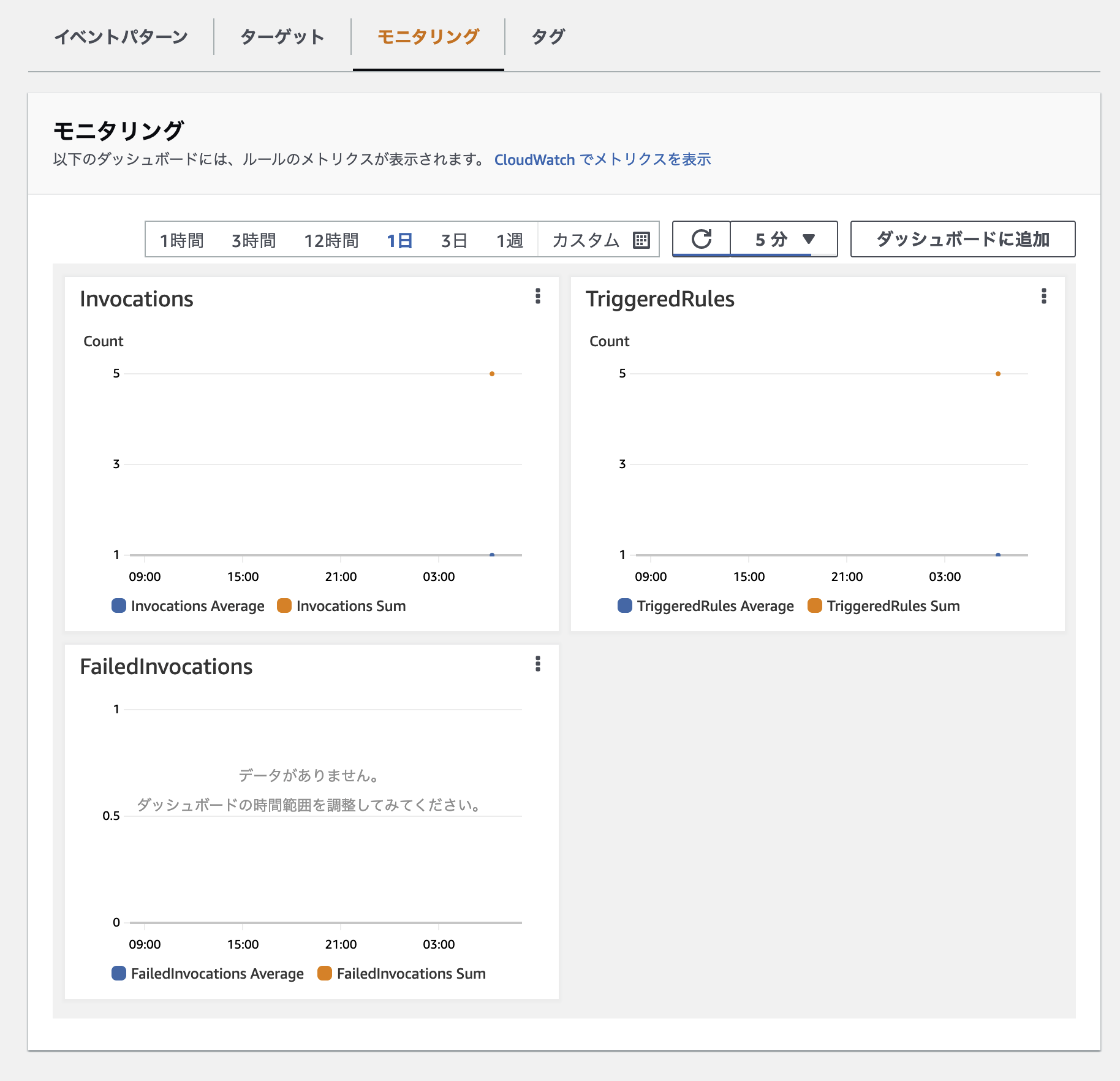Open CloudWatch でメトリクスを表示 link
The image size is (1120, 1081).
(602, 159)
